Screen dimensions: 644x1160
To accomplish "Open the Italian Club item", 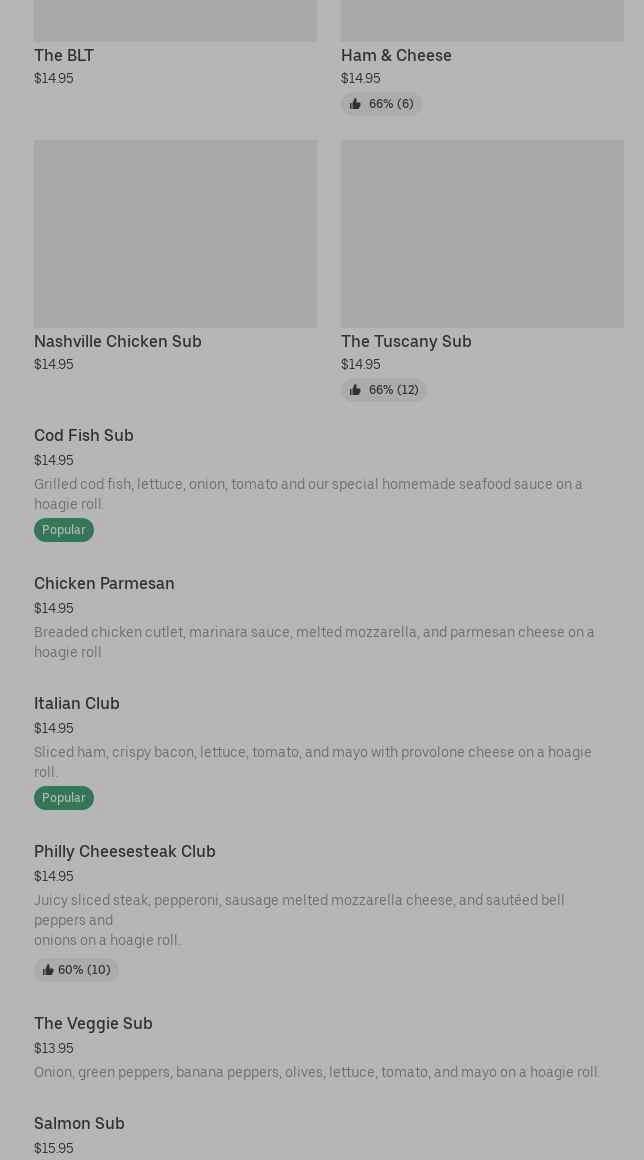I will click(77, 703).
